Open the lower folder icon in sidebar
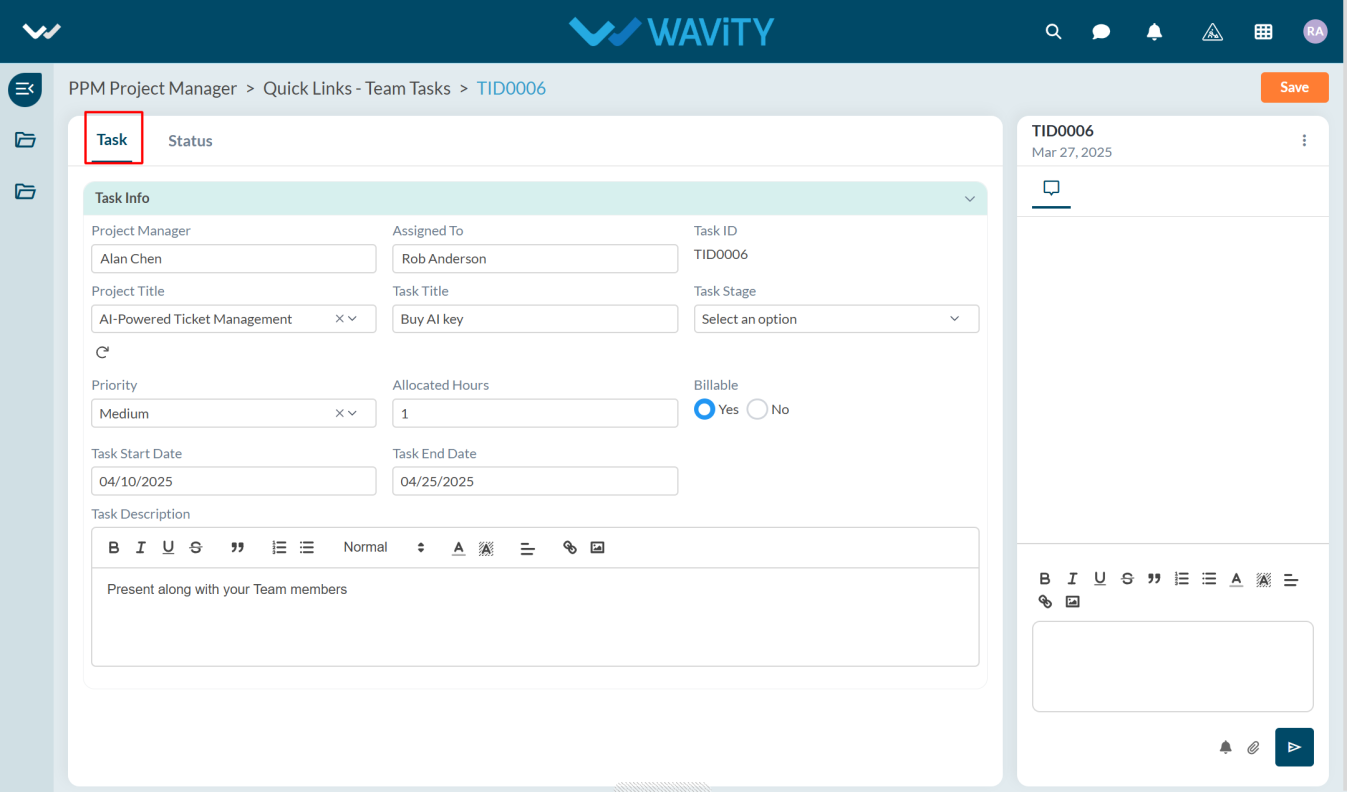Screen dimensions: 1347x792 tap(25, 191)
